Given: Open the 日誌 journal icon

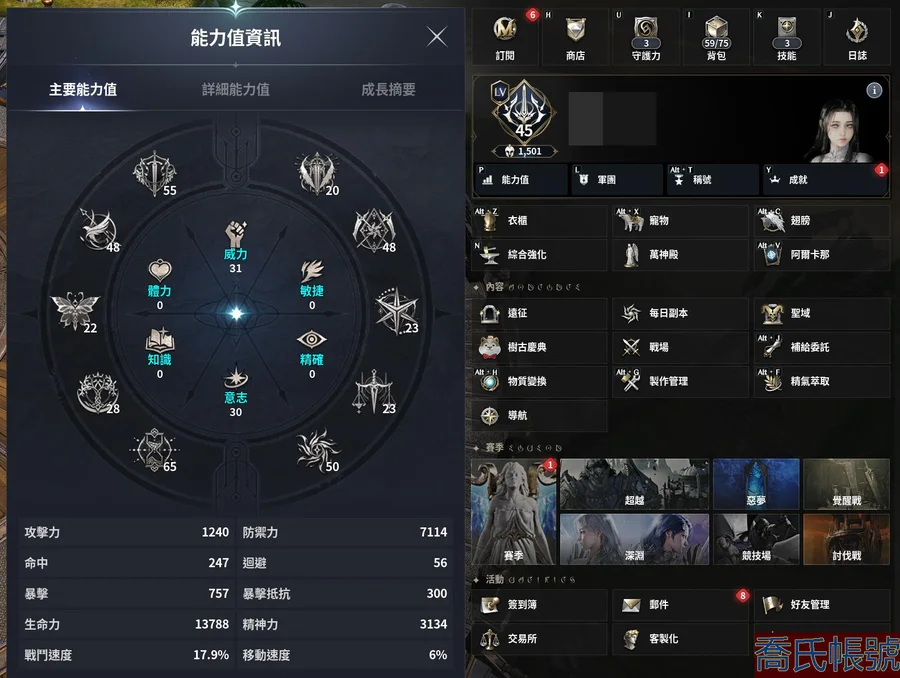Looking at the screenshot, I should 857,37.
